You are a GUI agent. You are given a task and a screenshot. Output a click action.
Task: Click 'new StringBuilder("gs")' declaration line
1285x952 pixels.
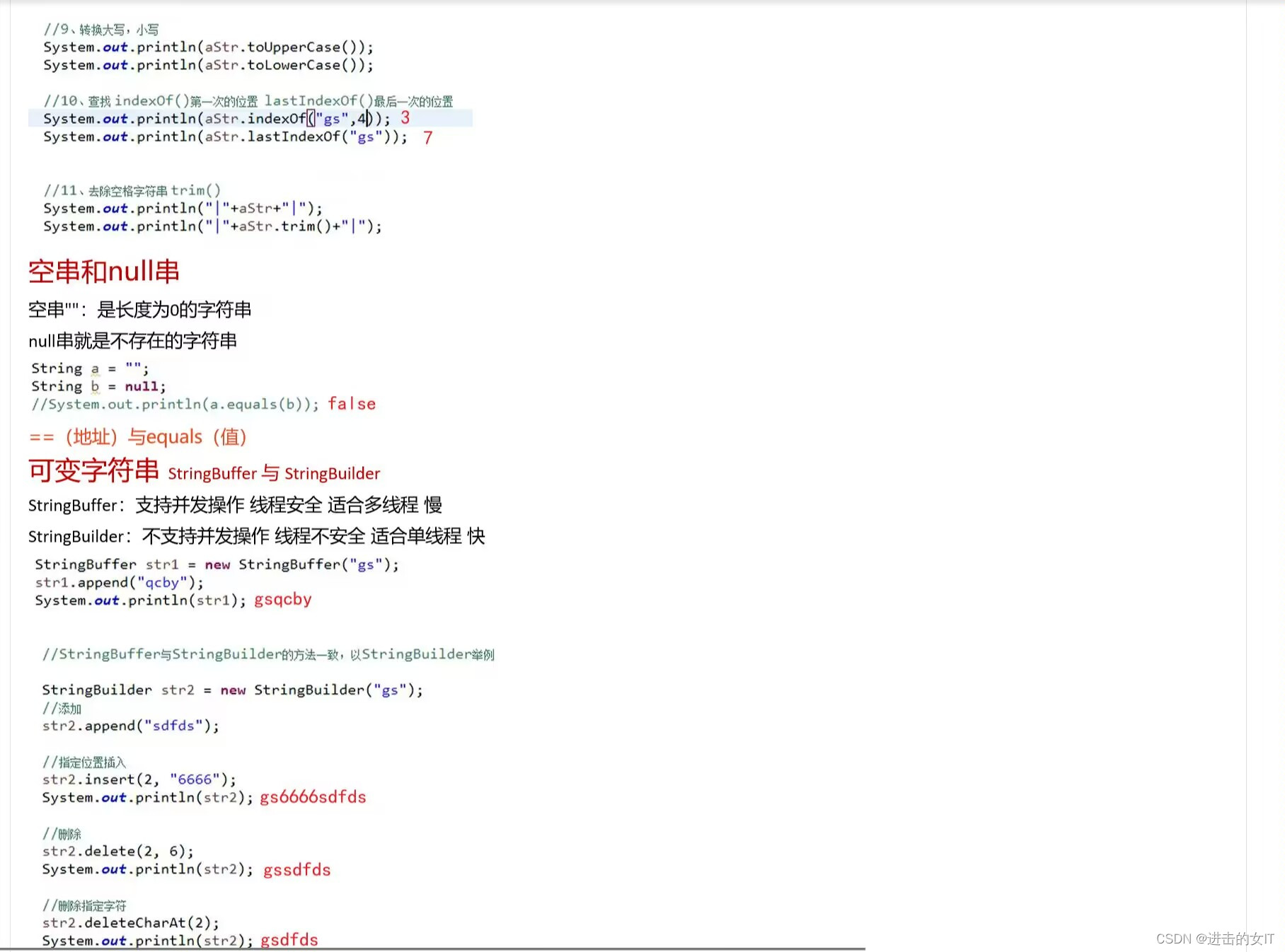click(x=233, y=690)
